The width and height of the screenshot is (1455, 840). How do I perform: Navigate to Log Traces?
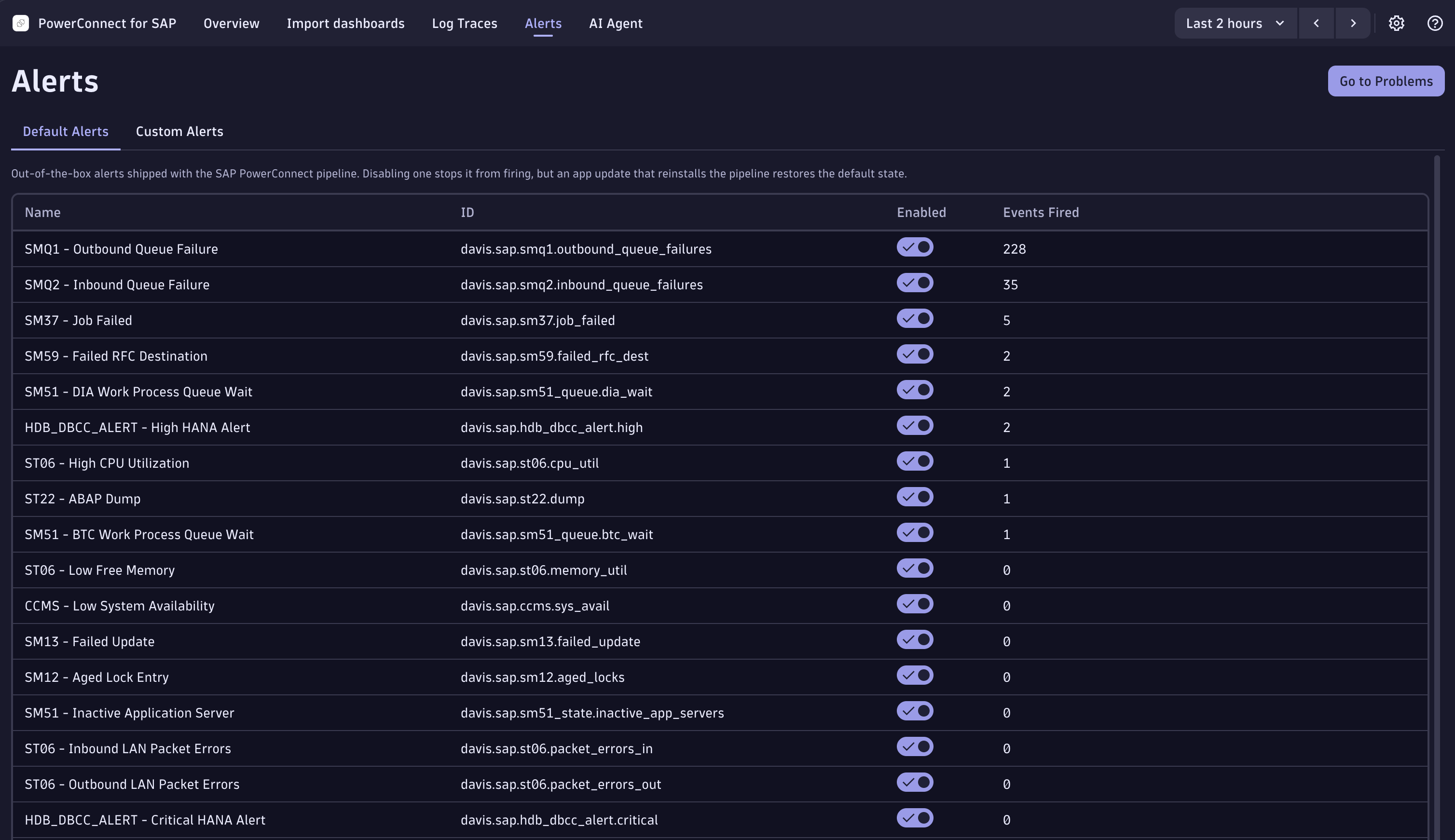click(465, 23)
